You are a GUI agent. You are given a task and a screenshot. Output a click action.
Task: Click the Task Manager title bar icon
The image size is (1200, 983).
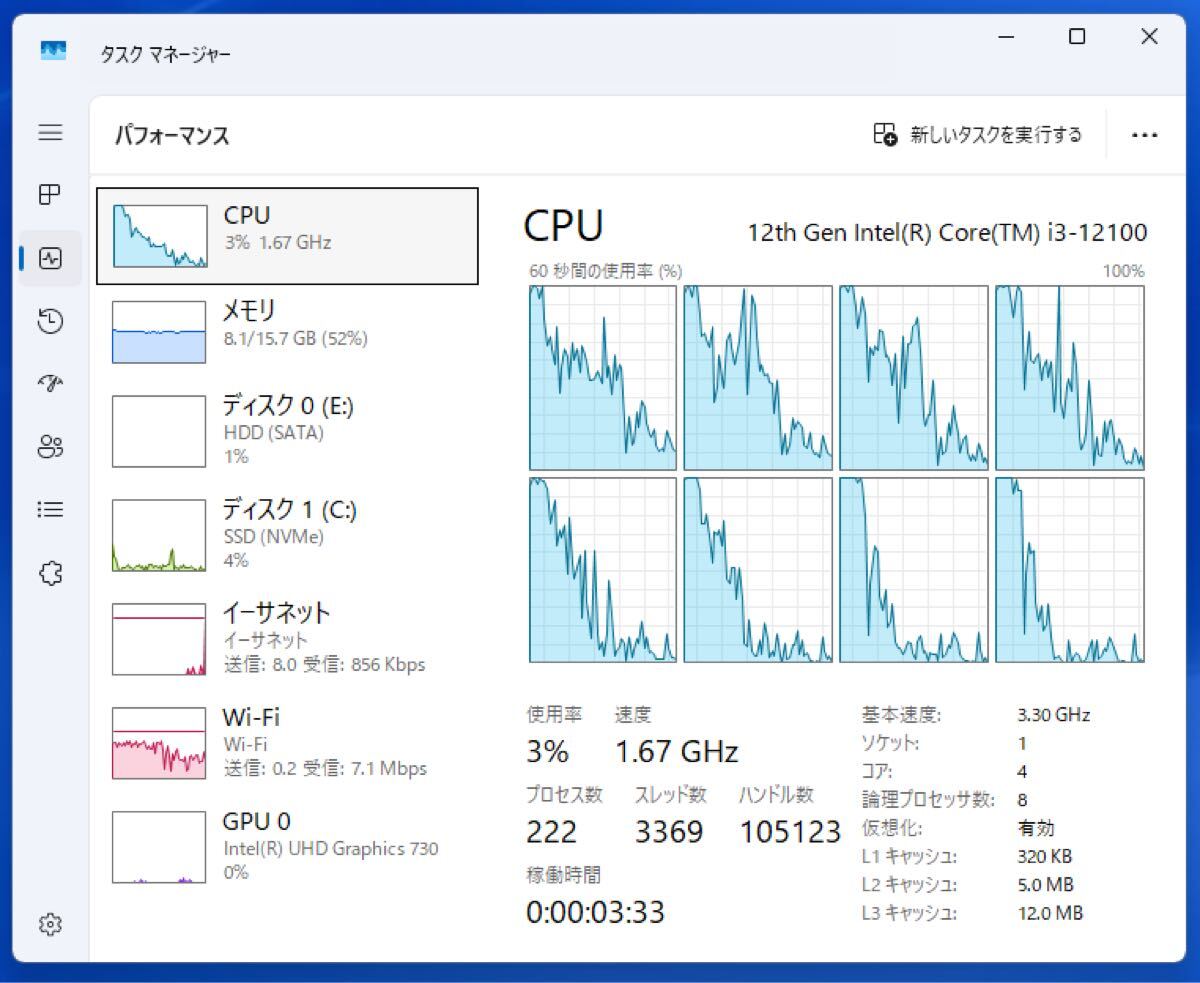tap(53, 50)
